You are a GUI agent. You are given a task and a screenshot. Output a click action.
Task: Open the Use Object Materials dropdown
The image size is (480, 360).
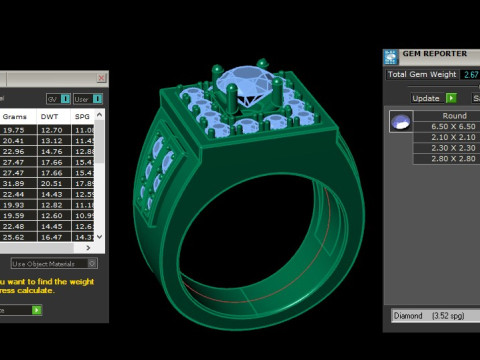pos(54,264)
